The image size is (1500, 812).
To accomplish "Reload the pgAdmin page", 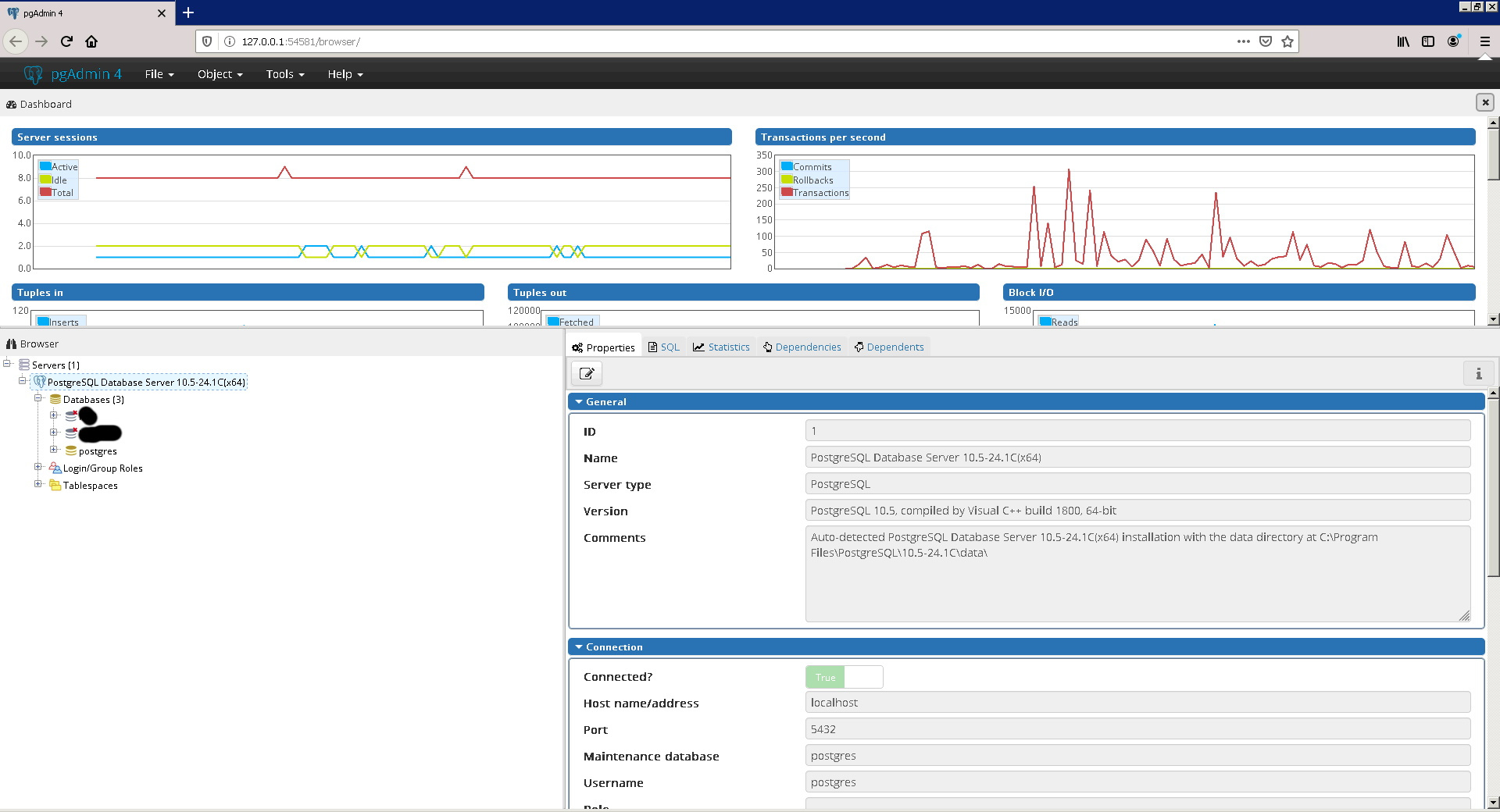I will tap(66, 41).
